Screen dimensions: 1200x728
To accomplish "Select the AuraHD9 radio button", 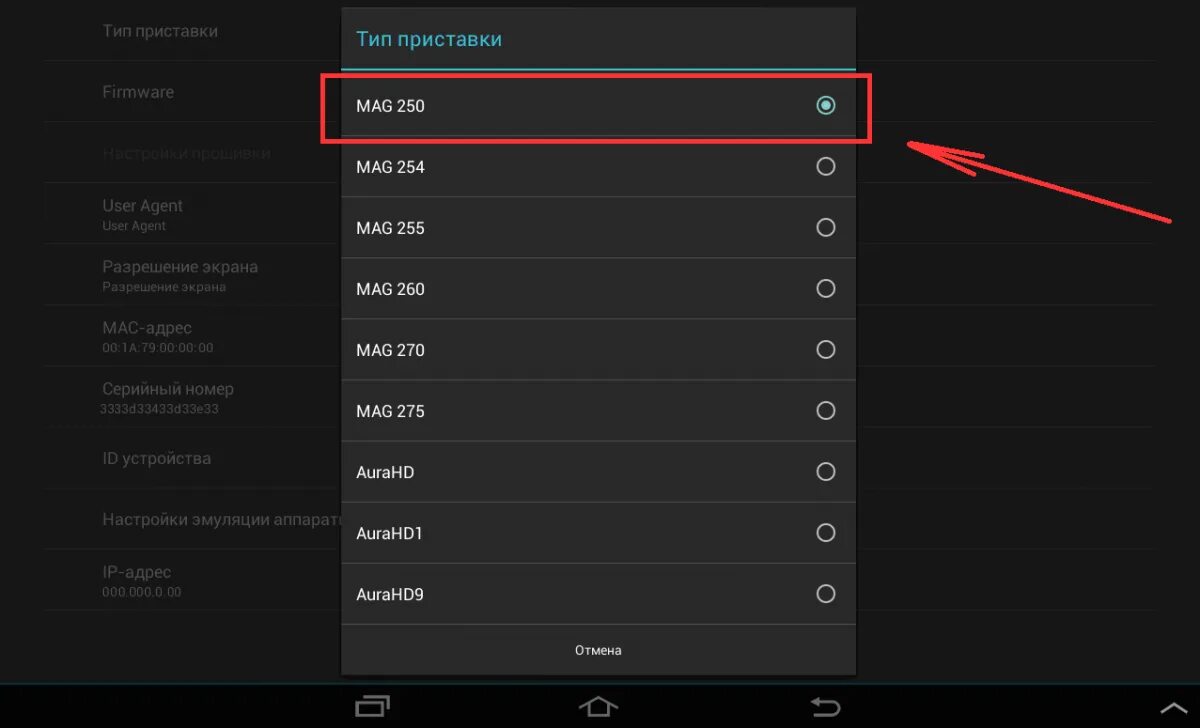I will pyautogui.click(x=826, y=593).
